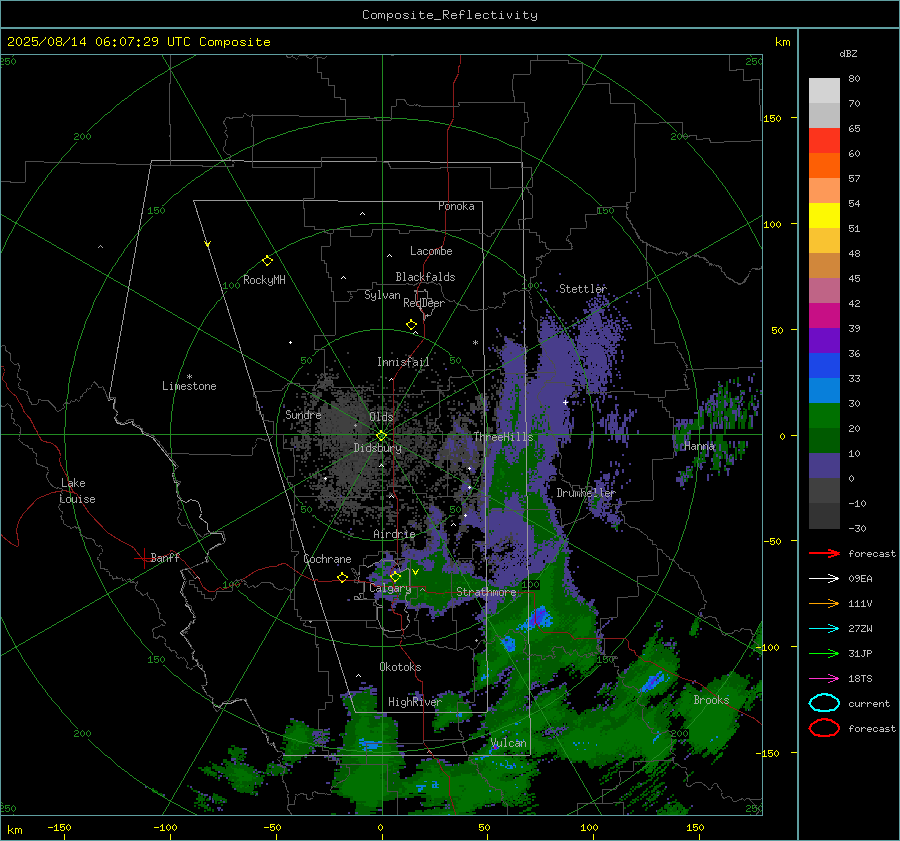Click the HighRiver town label
900x841 pixels.
click(x=415, y=702)
